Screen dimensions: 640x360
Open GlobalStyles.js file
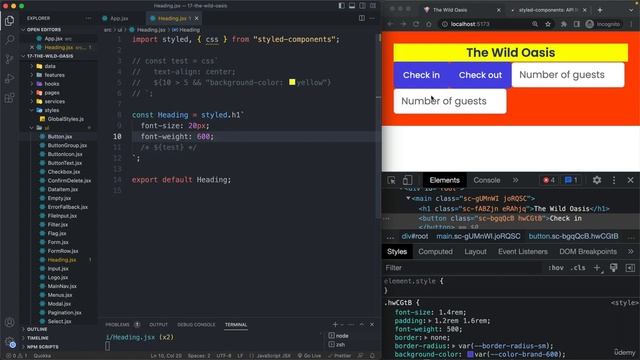[65, 119]
